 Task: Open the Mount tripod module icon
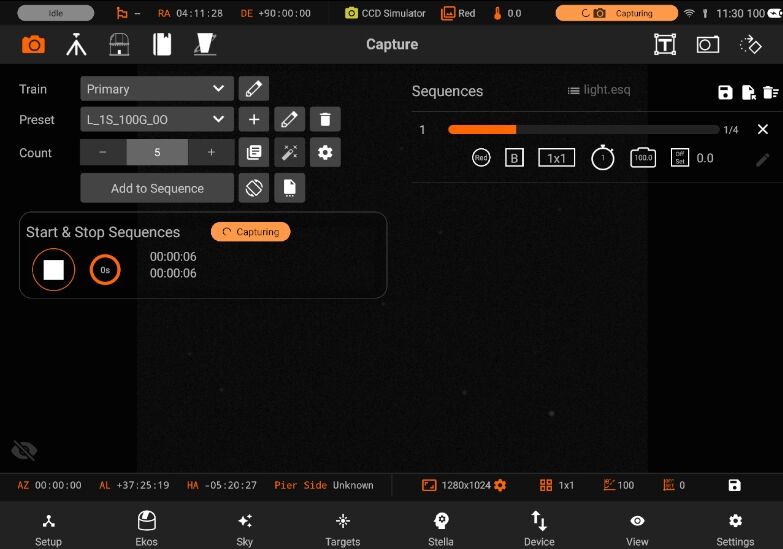[76, 45]
